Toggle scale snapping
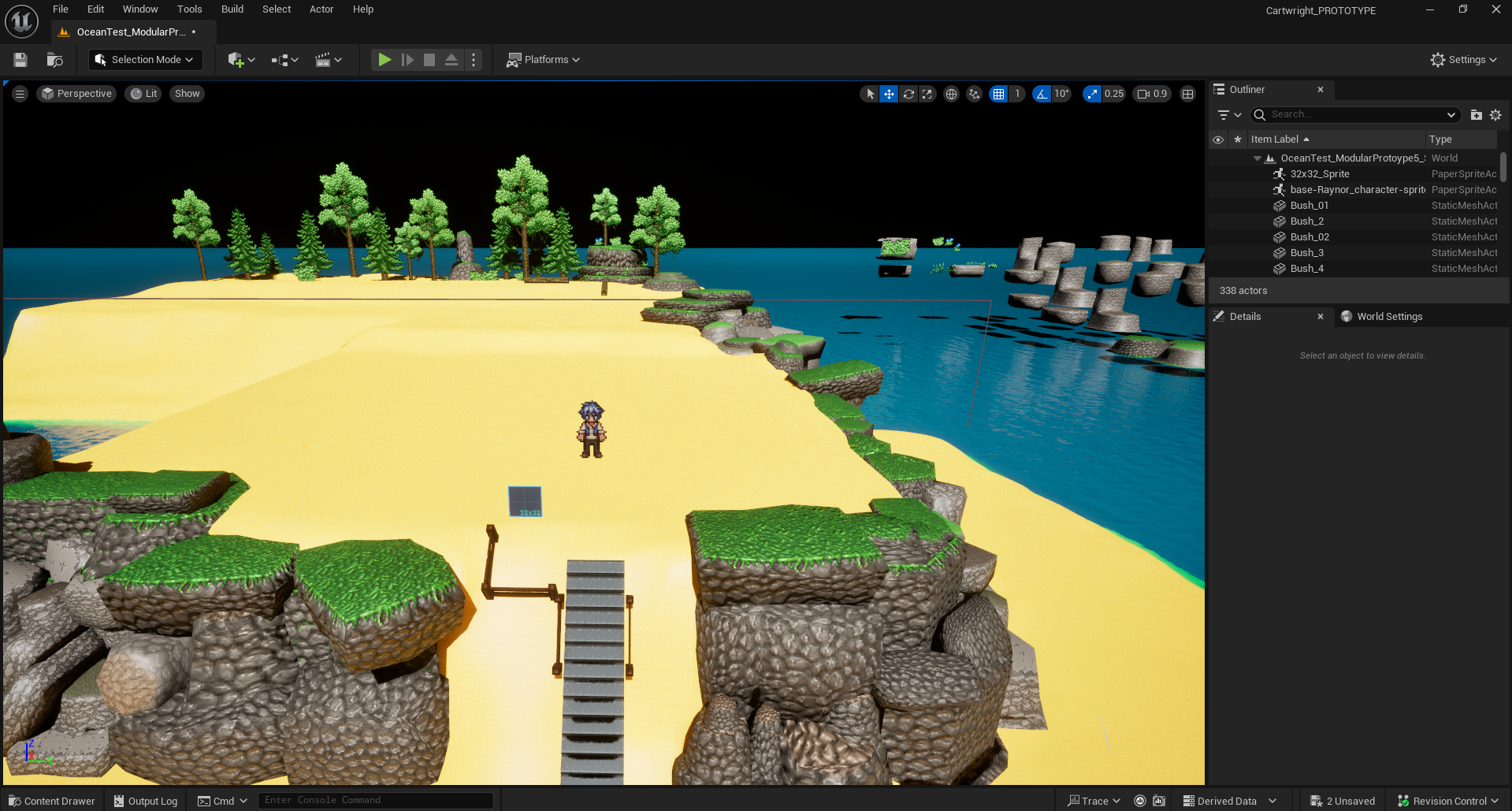This screenshot has height=811, width=1512. pyautogui.click(x=1092, y=94)
